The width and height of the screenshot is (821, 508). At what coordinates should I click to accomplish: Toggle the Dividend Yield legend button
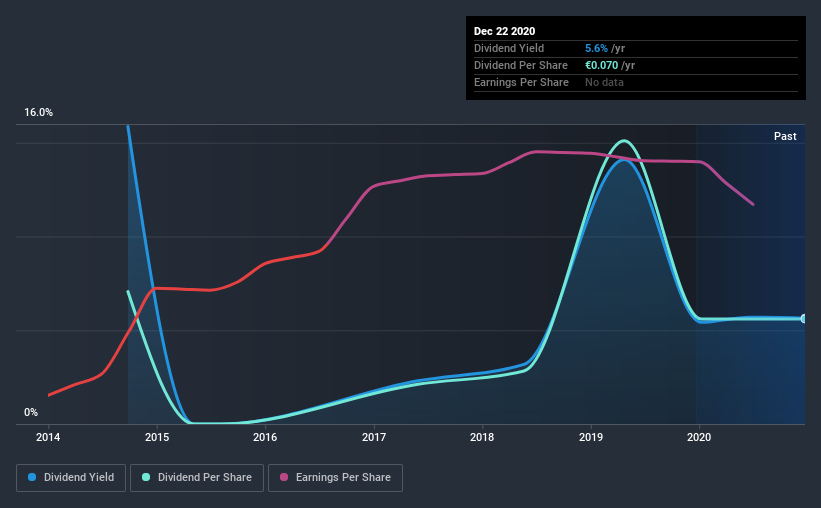(x=71, y=478)
